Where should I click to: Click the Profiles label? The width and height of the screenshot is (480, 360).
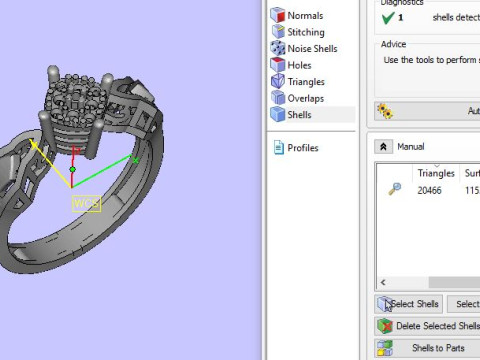(x=303, y=148)
